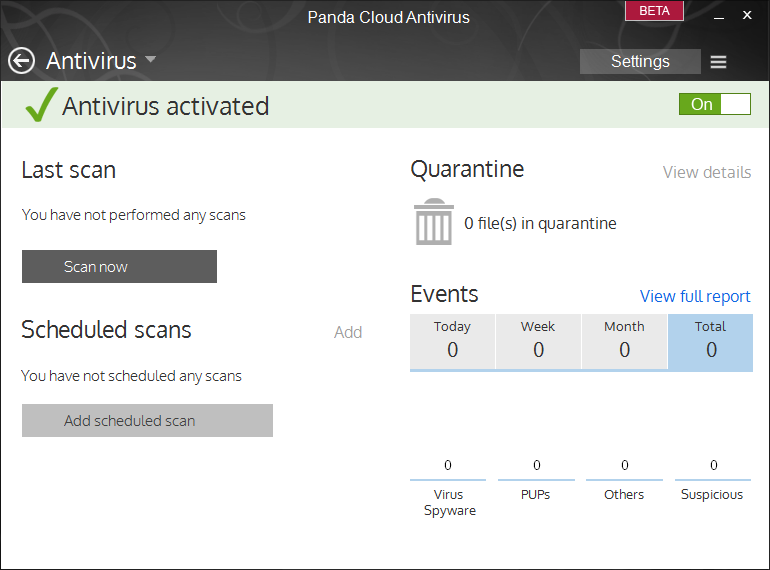Image resolution: width=770 pixels, height=570 pixels.
Task: Go back using the circular arrow icon
Action: click(22, 61)
